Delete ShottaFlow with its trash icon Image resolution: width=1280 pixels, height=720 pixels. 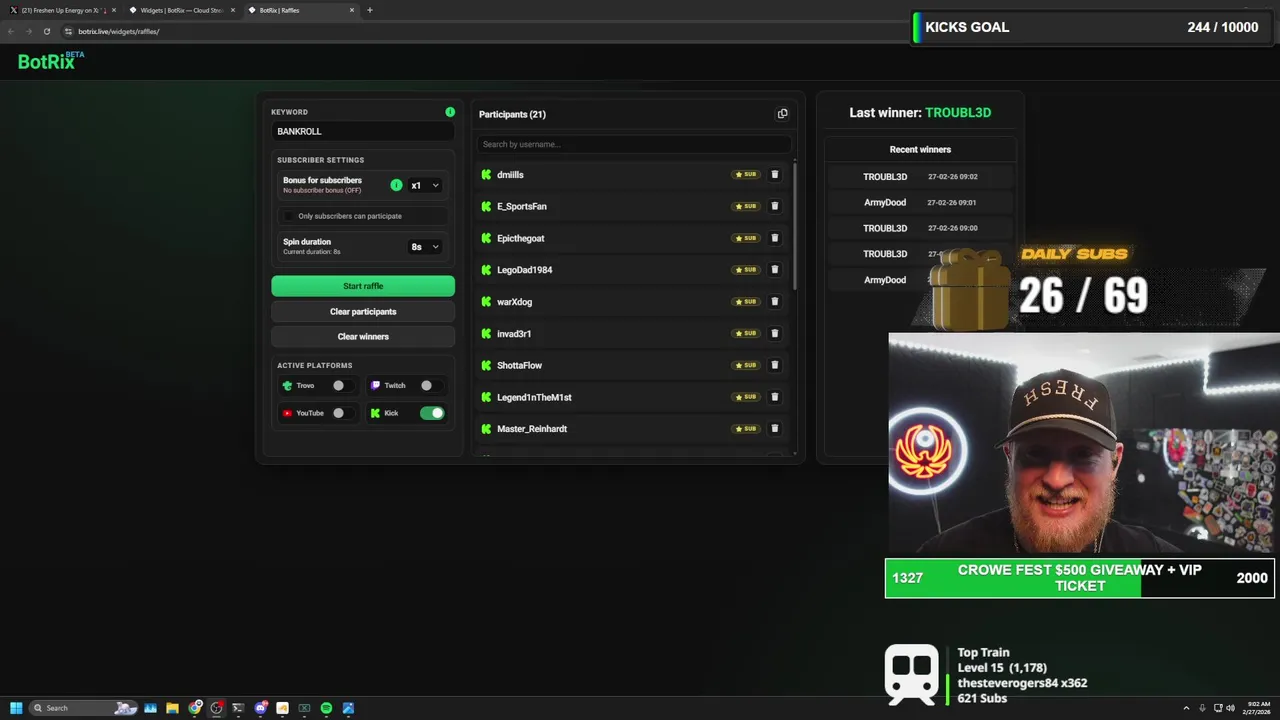(x=774, y=365)
